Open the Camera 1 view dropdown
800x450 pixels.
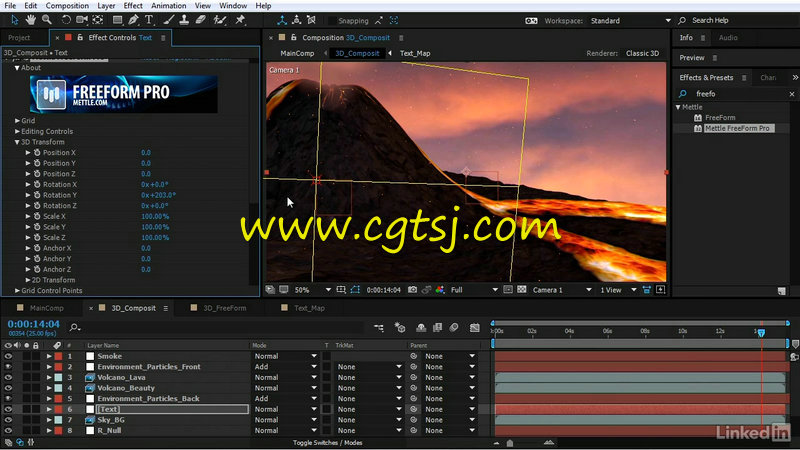tap(562, 290)
